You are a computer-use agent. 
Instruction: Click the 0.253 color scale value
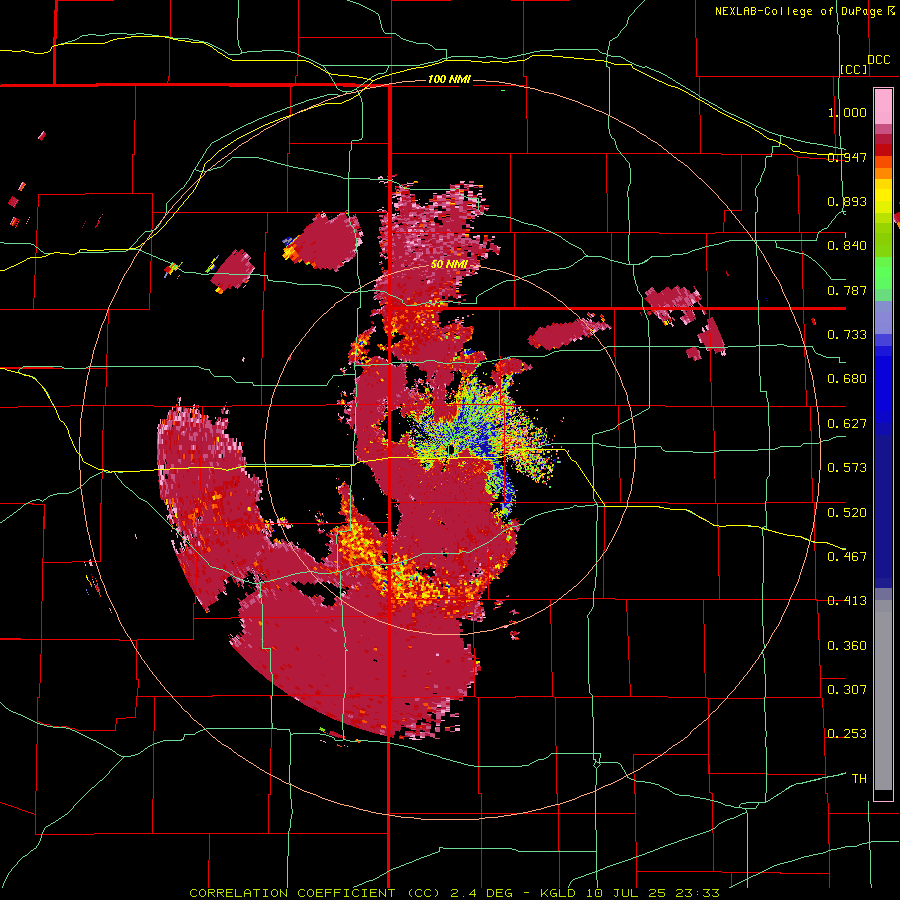pyautogui.click(x=847, y=734)
